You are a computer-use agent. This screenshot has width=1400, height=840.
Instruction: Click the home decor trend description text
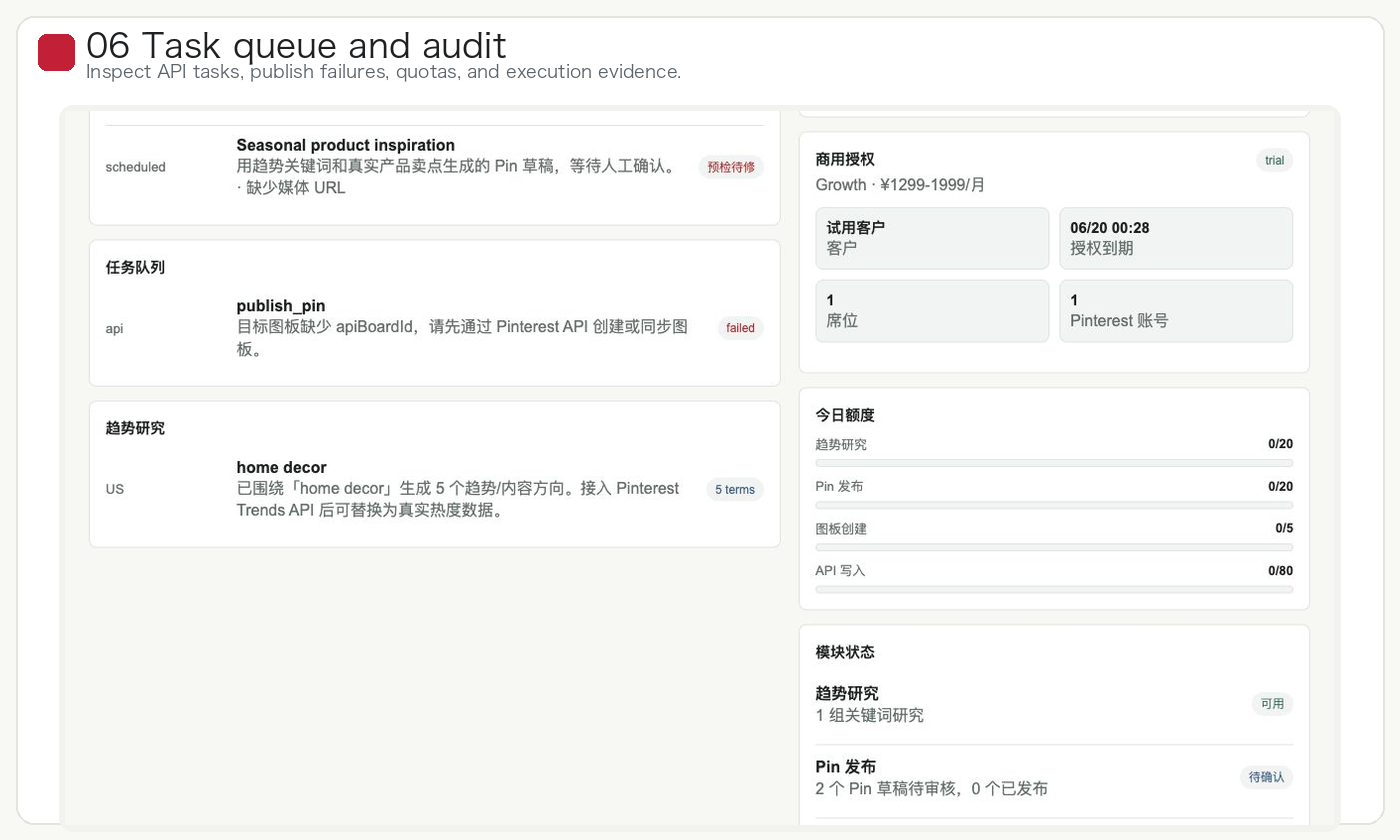tap(458, 499)
